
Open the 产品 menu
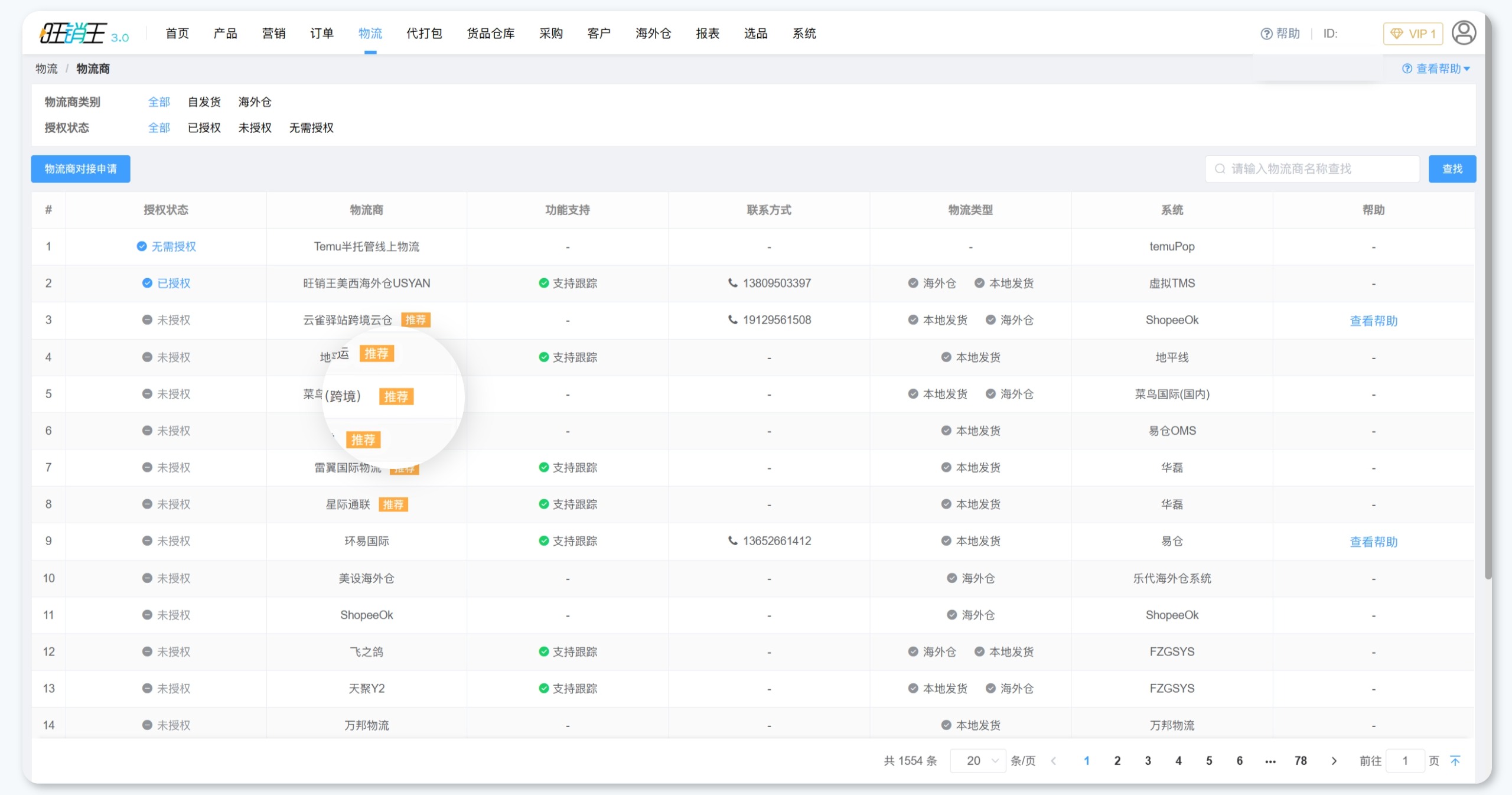pos(225,33)
